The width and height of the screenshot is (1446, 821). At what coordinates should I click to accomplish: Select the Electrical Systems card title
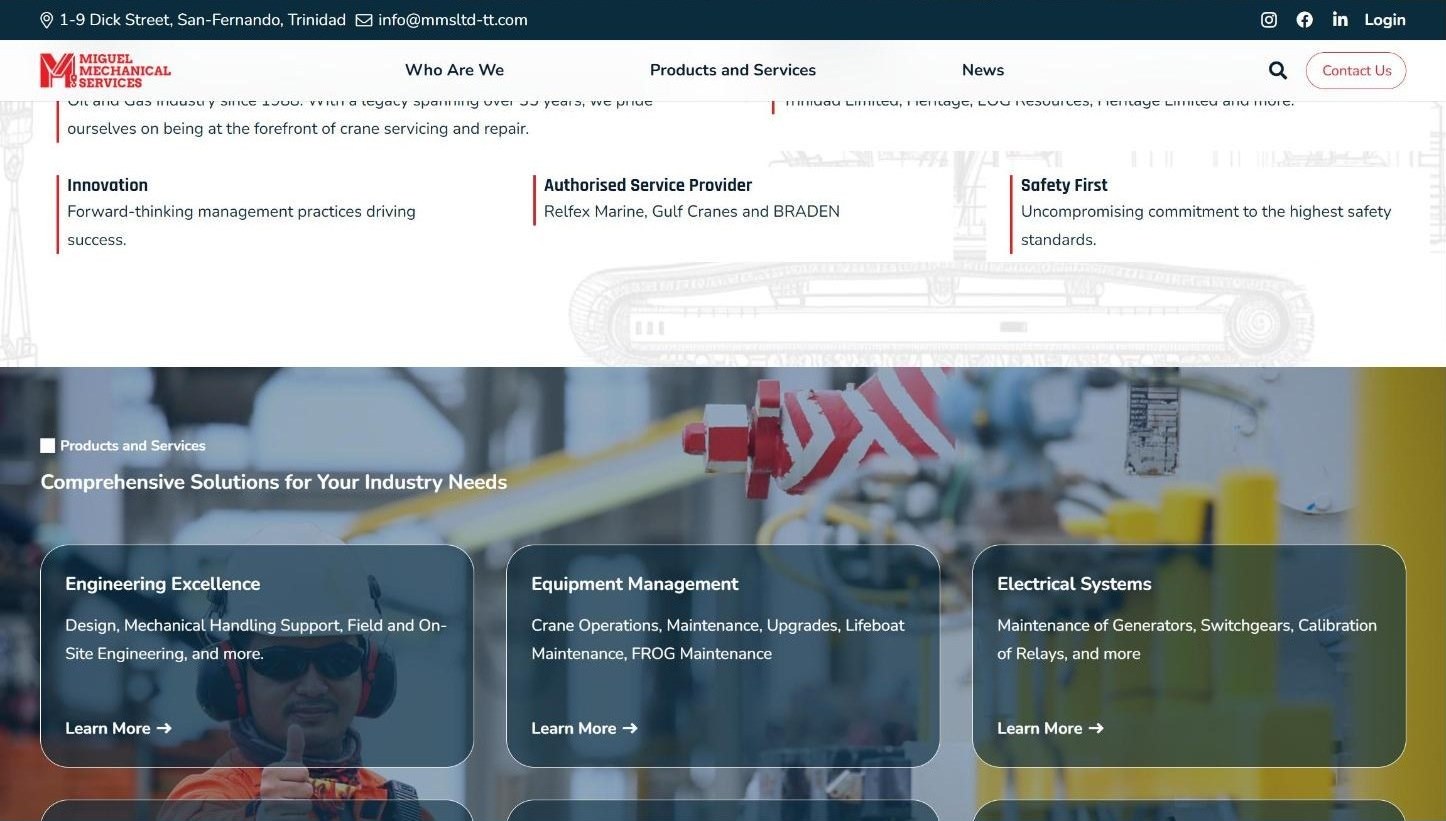coord(1074,584)
